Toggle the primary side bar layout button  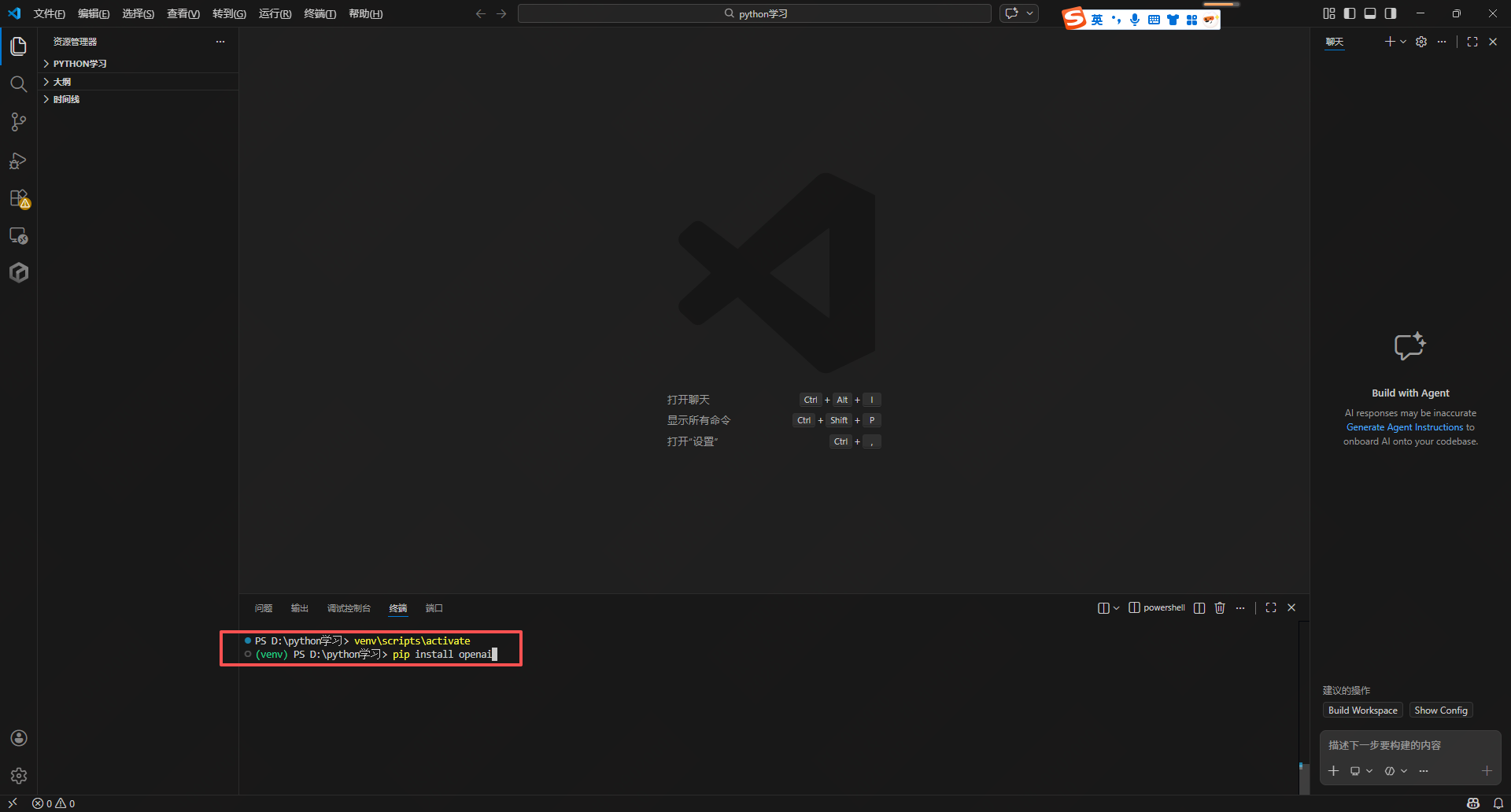(x=1350, y=13)
